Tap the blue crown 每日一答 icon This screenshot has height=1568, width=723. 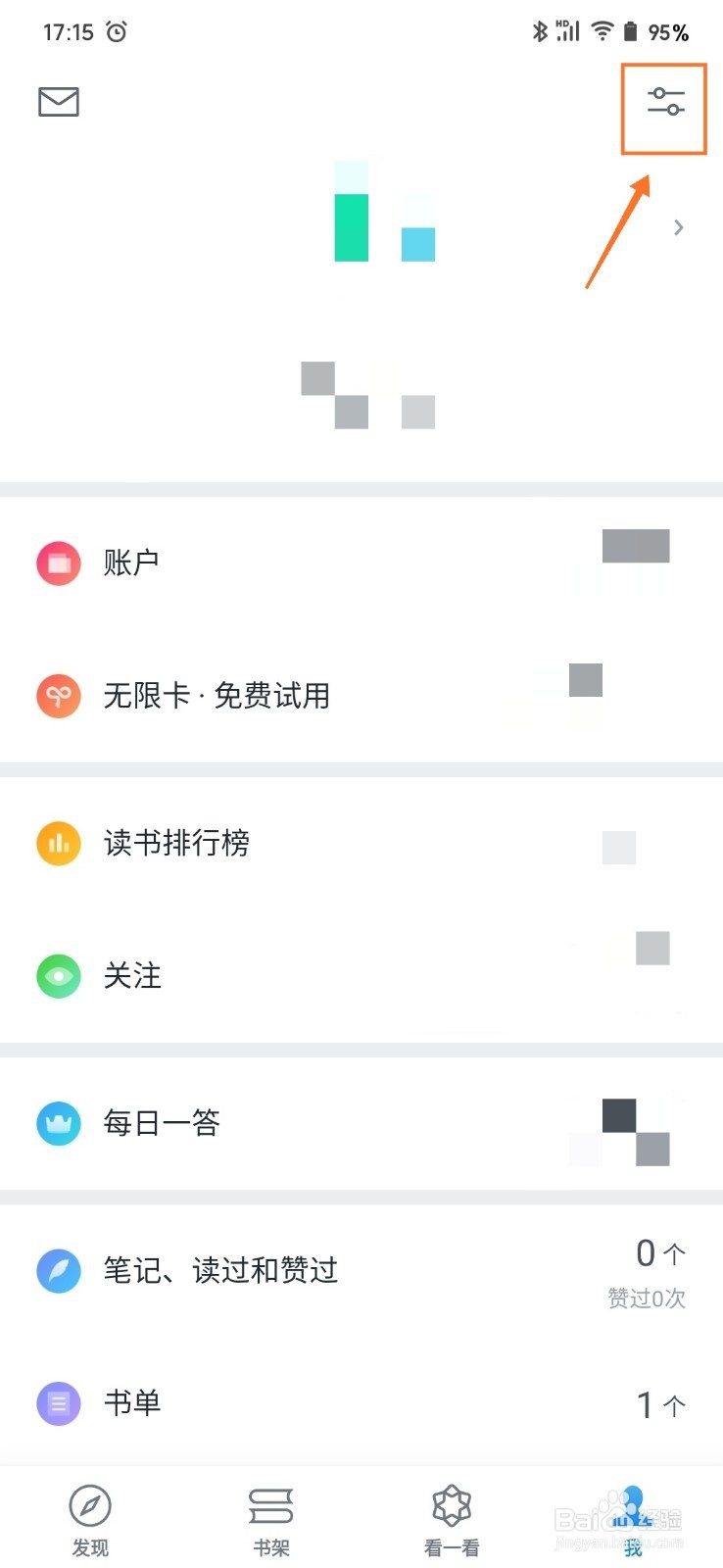59,1123
